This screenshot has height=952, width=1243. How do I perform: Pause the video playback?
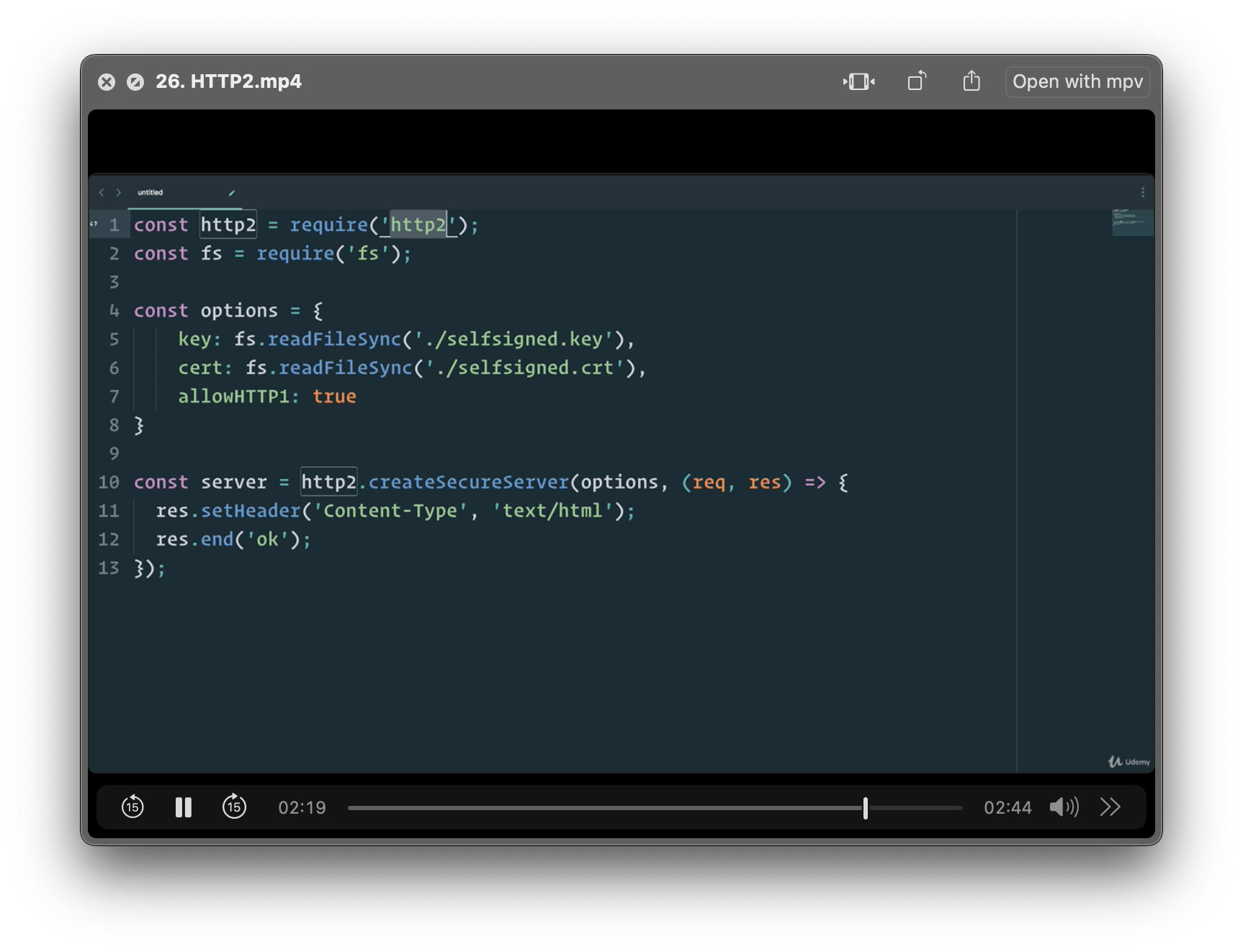pyautogui.click(x=184, y=807)
